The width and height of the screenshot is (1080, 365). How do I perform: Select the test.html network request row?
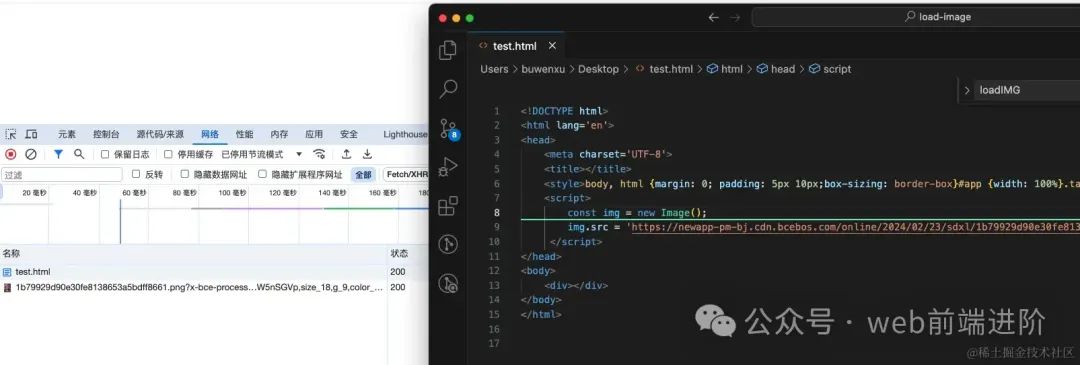[x=214, y=272]
